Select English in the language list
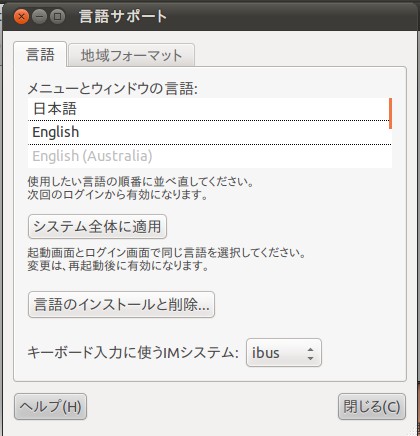The image size is (420, 436). click(208, 132)
